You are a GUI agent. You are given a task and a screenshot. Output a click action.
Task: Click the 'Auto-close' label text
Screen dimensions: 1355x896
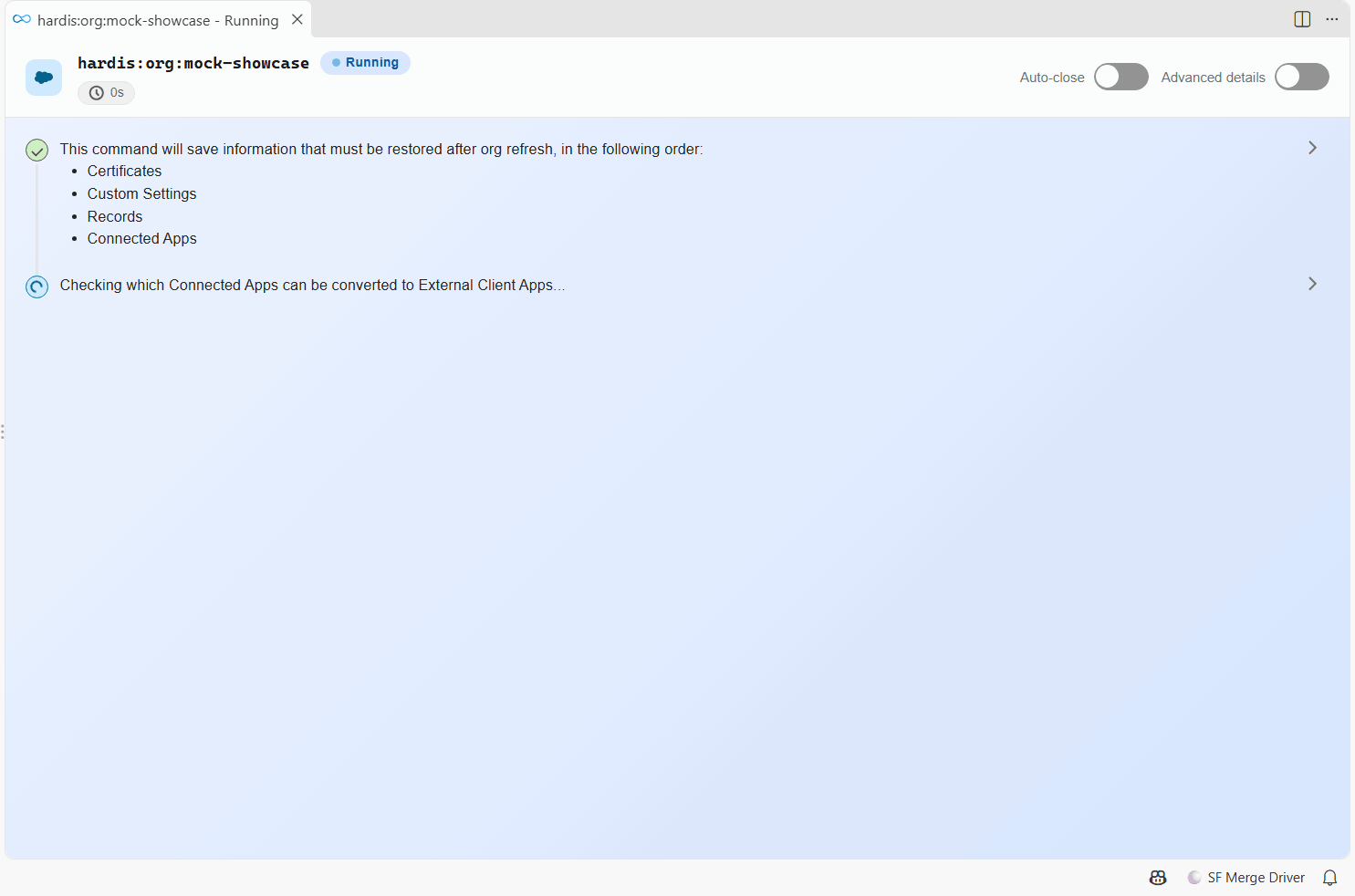(1052, 78)
